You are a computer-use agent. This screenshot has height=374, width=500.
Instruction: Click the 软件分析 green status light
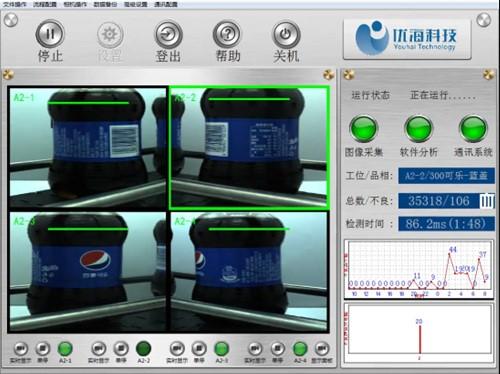418,128
